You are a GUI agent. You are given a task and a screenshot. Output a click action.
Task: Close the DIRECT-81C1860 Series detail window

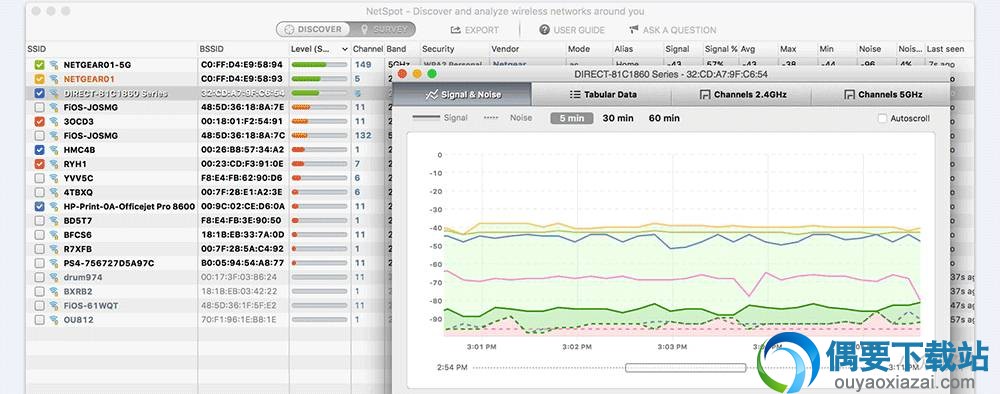click(402, 74)
